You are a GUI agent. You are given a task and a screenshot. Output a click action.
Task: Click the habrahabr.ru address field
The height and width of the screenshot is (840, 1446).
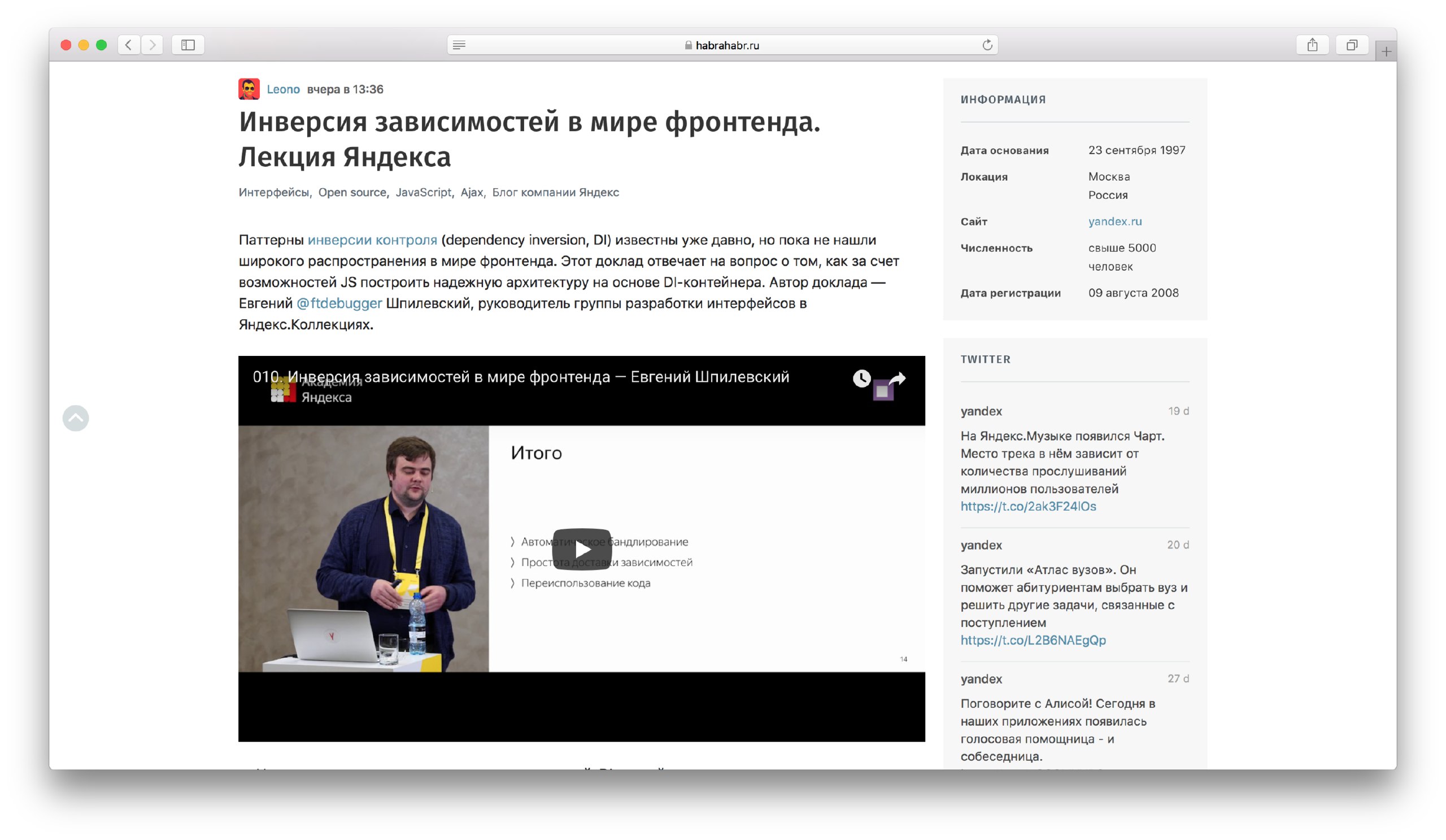pyautogui.click(x=722, y=45)
